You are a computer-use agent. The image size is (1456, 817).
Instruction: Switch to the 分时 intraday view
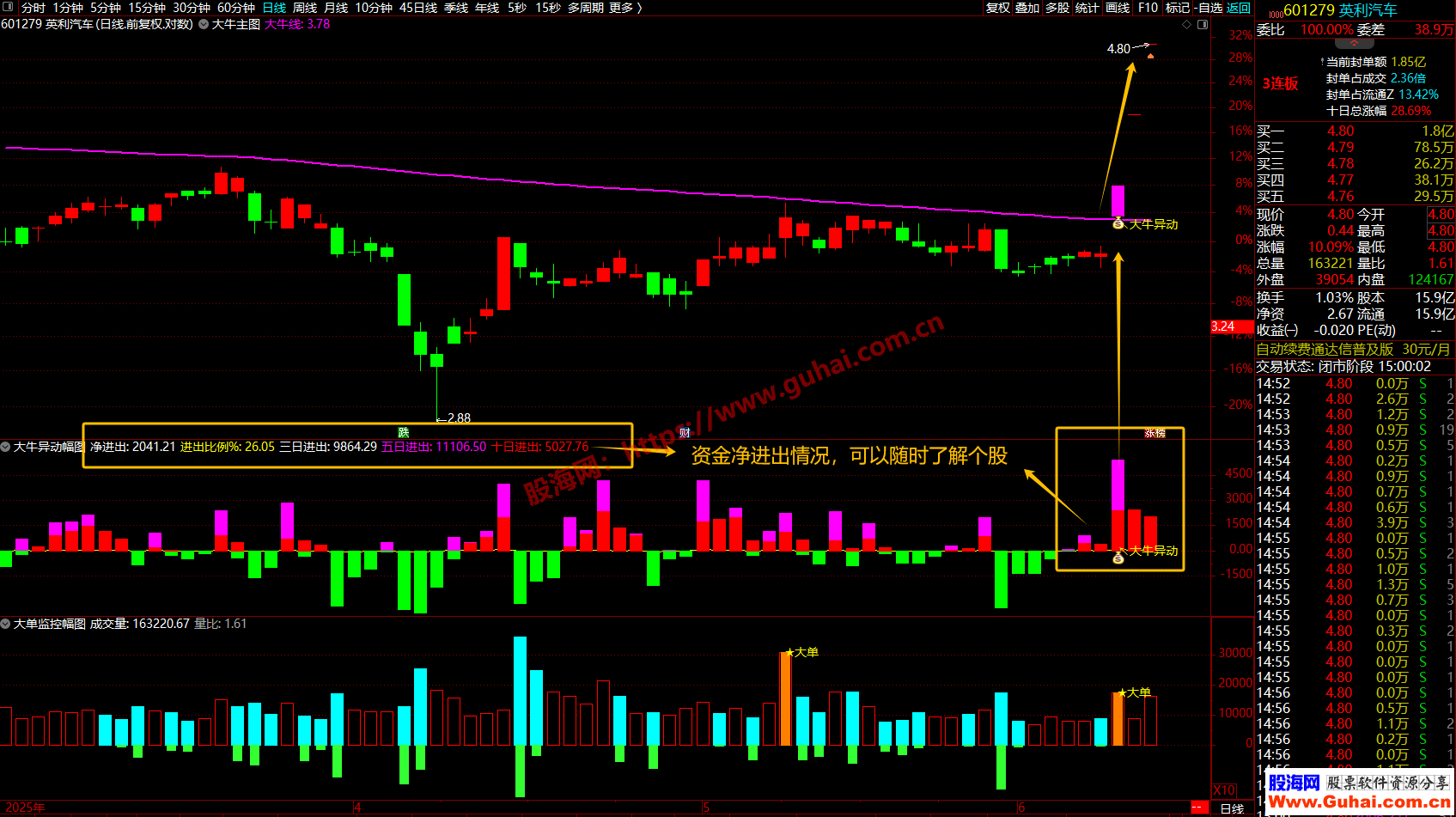(33, 8)
